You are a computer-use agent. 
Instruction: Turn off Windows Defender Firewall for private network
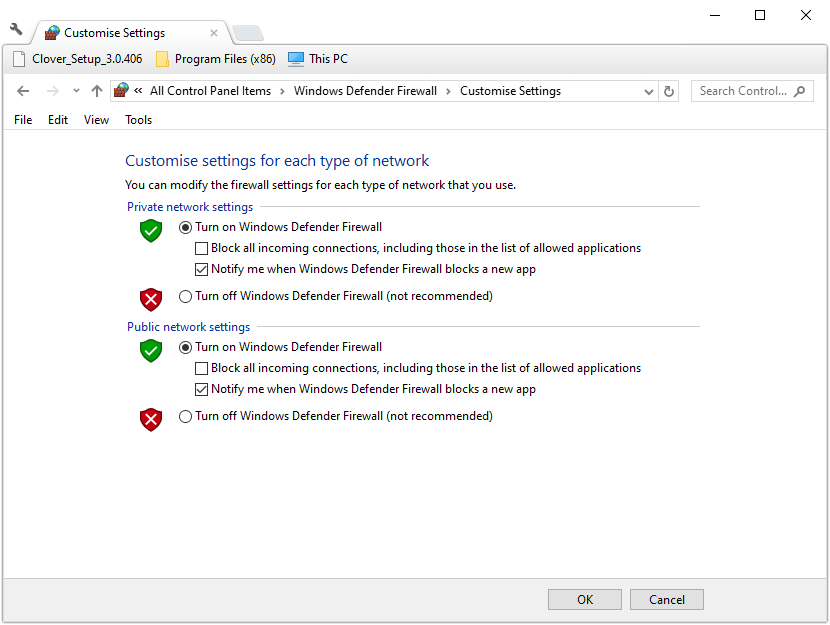tap(185, 296)
